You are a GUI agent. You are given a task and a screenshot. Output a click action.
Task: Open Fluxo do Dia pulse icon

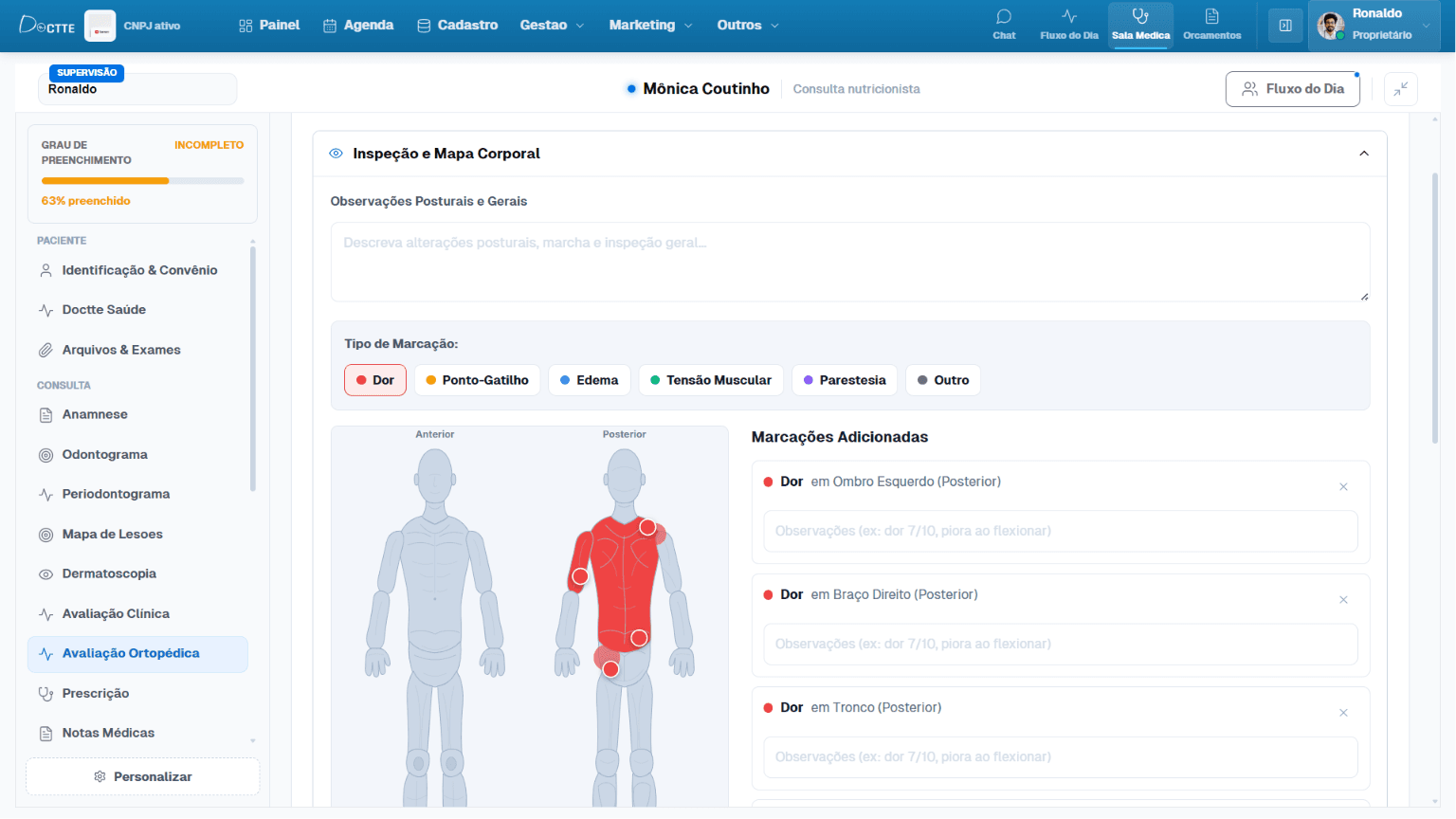(x=1069, y=17)
